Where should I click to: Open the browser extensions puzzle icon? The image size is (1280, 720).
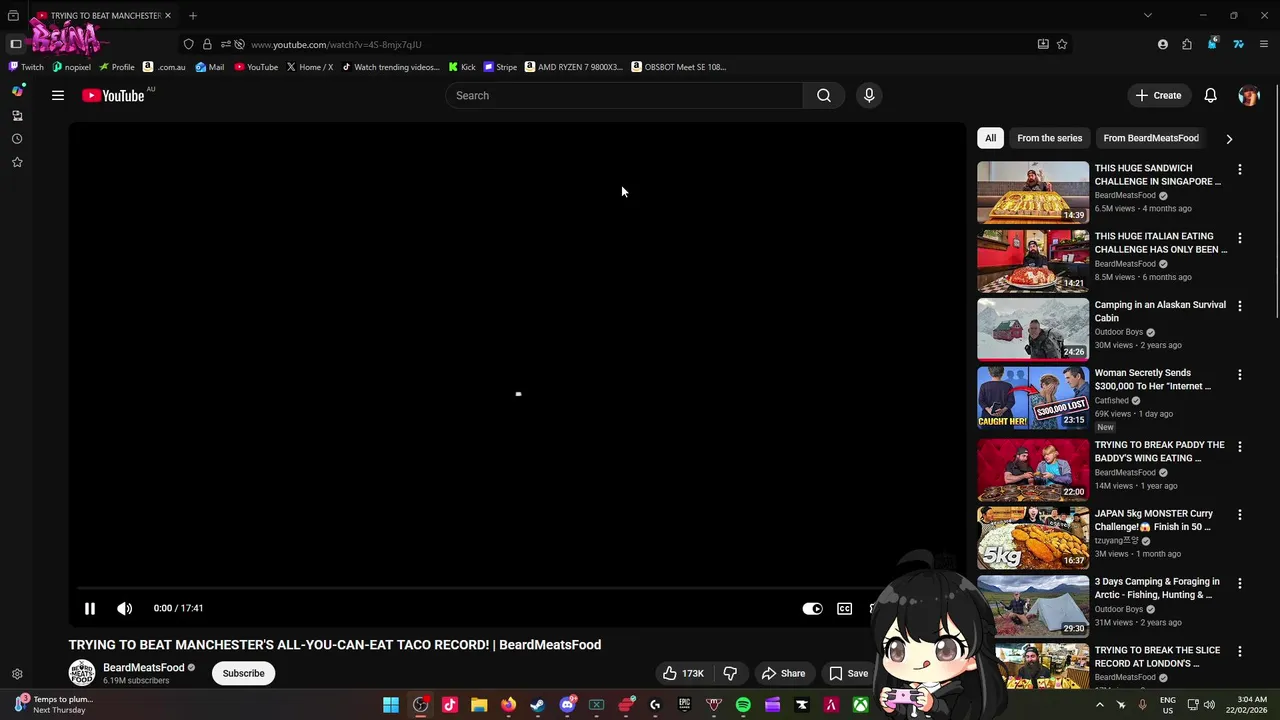pos(1186,44)
